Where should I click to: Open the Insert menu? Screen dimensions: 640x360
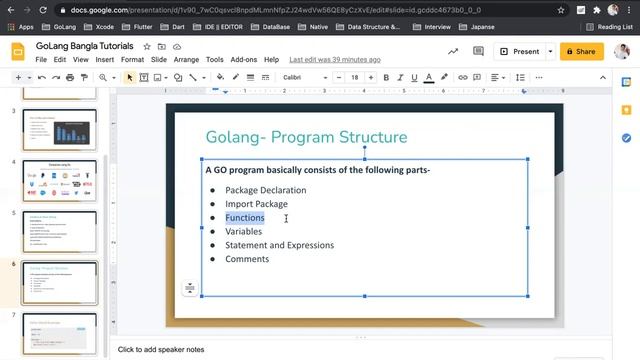tap(104, 60)
